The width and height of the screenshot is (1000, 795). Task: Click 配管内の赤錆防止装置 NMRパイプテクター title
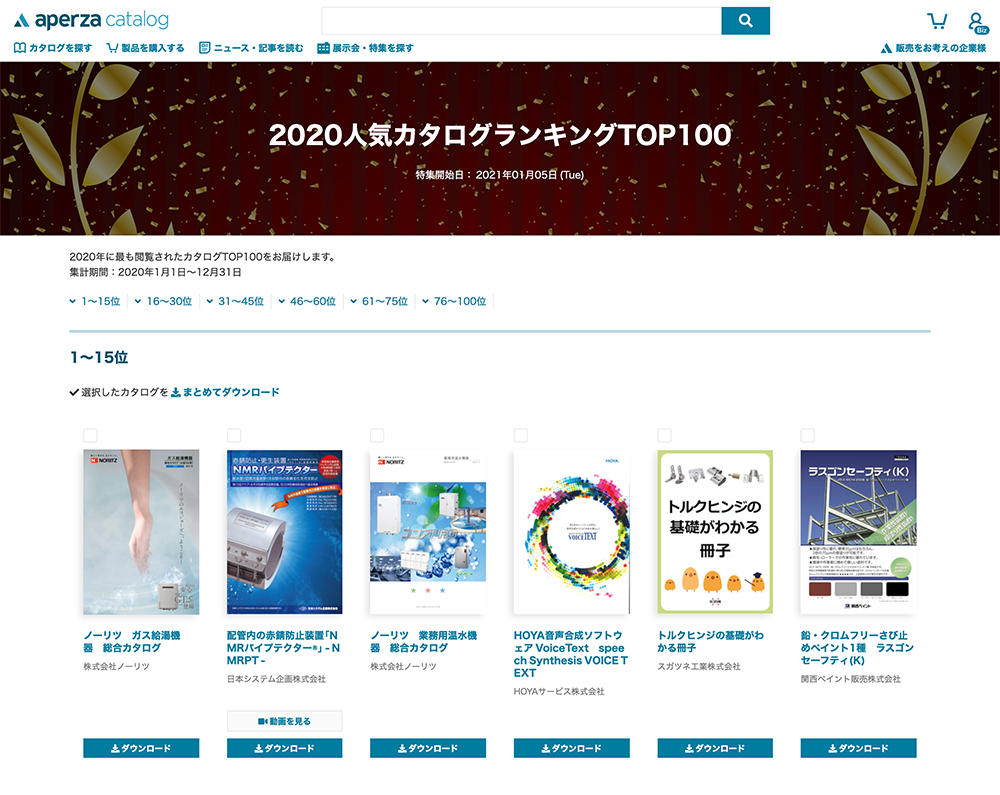283,648
